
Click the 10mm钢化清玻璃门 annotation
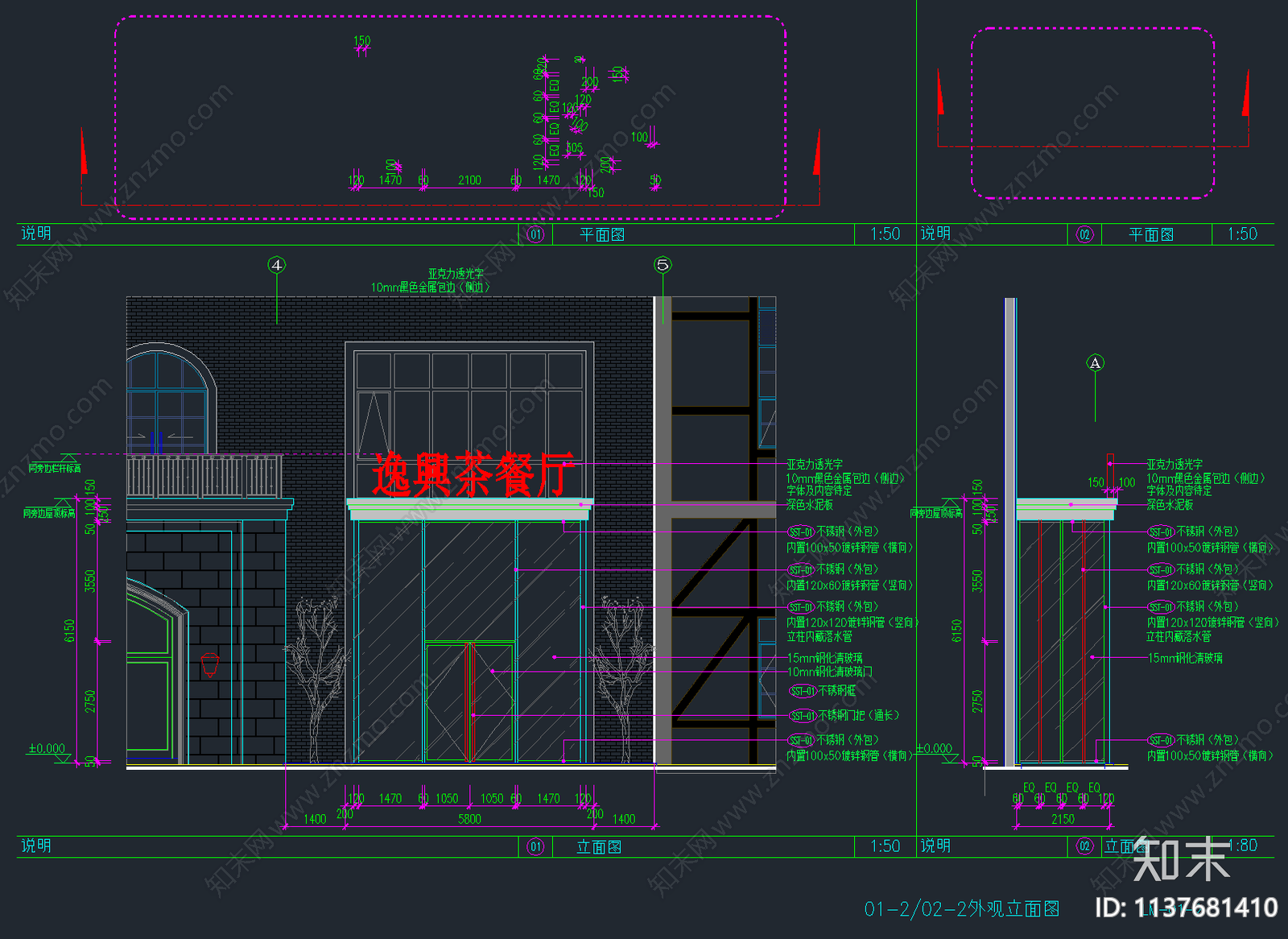(x=829, y=672)
